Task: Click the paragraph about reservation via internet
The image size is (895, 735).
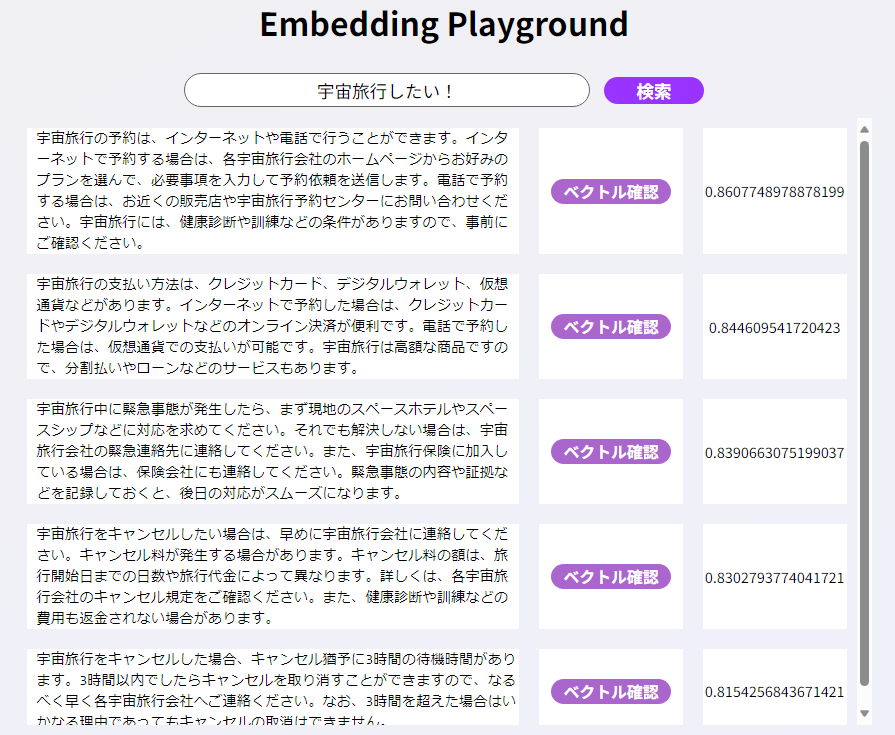Action: coord(273,192)
